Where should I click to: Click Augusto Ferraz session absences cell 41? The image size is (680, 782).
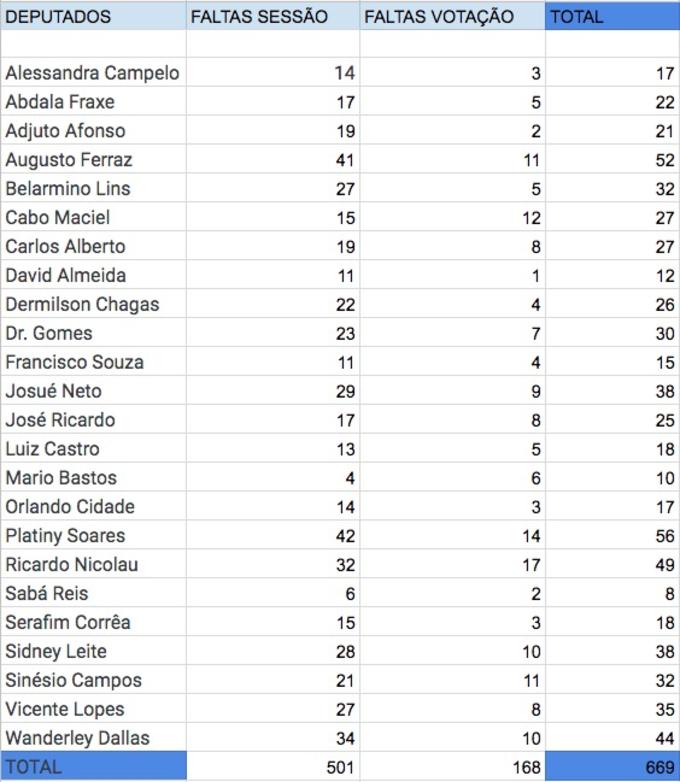[x=272, y=160]
